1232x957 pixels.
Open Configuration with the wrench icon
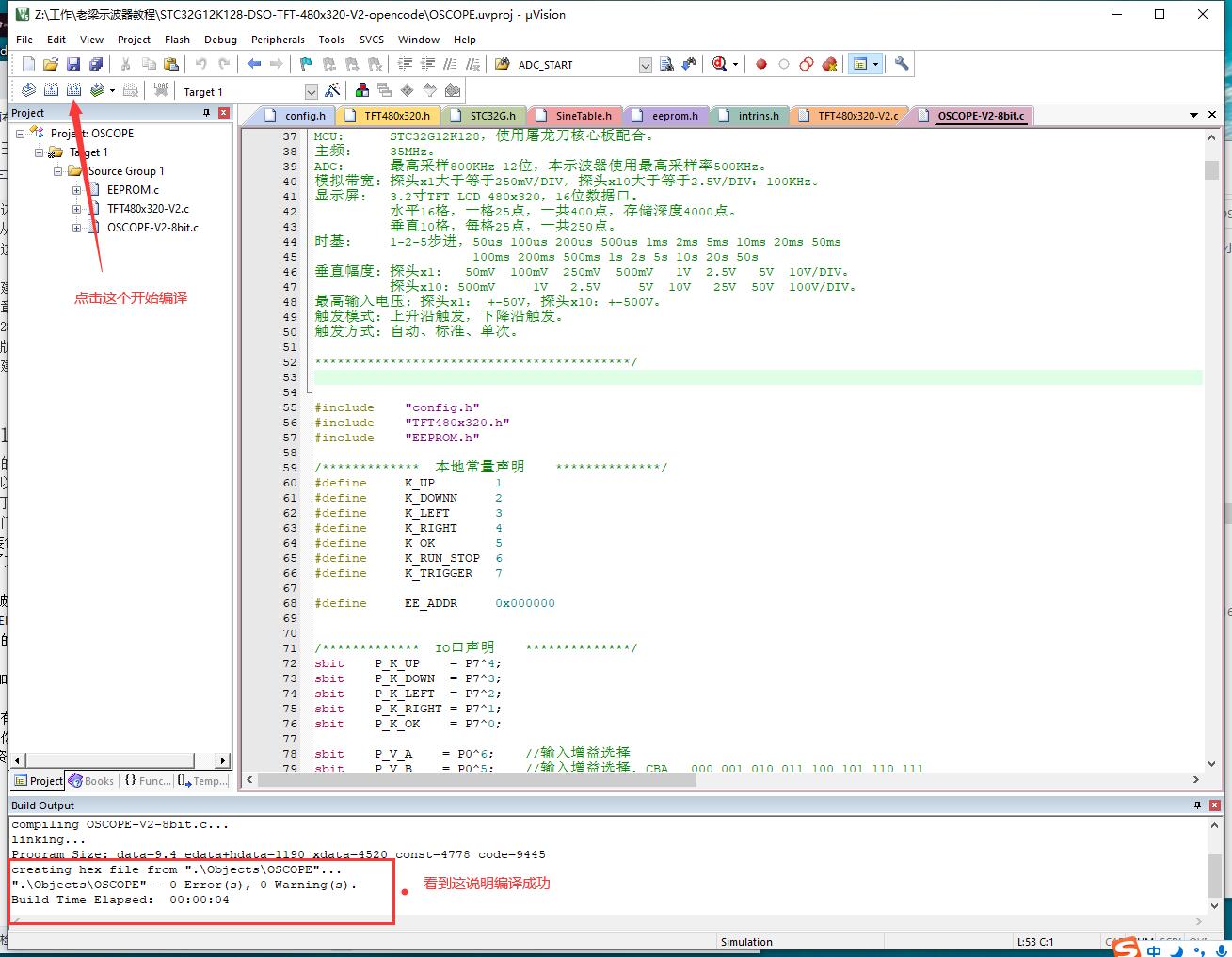click(902, 64)
